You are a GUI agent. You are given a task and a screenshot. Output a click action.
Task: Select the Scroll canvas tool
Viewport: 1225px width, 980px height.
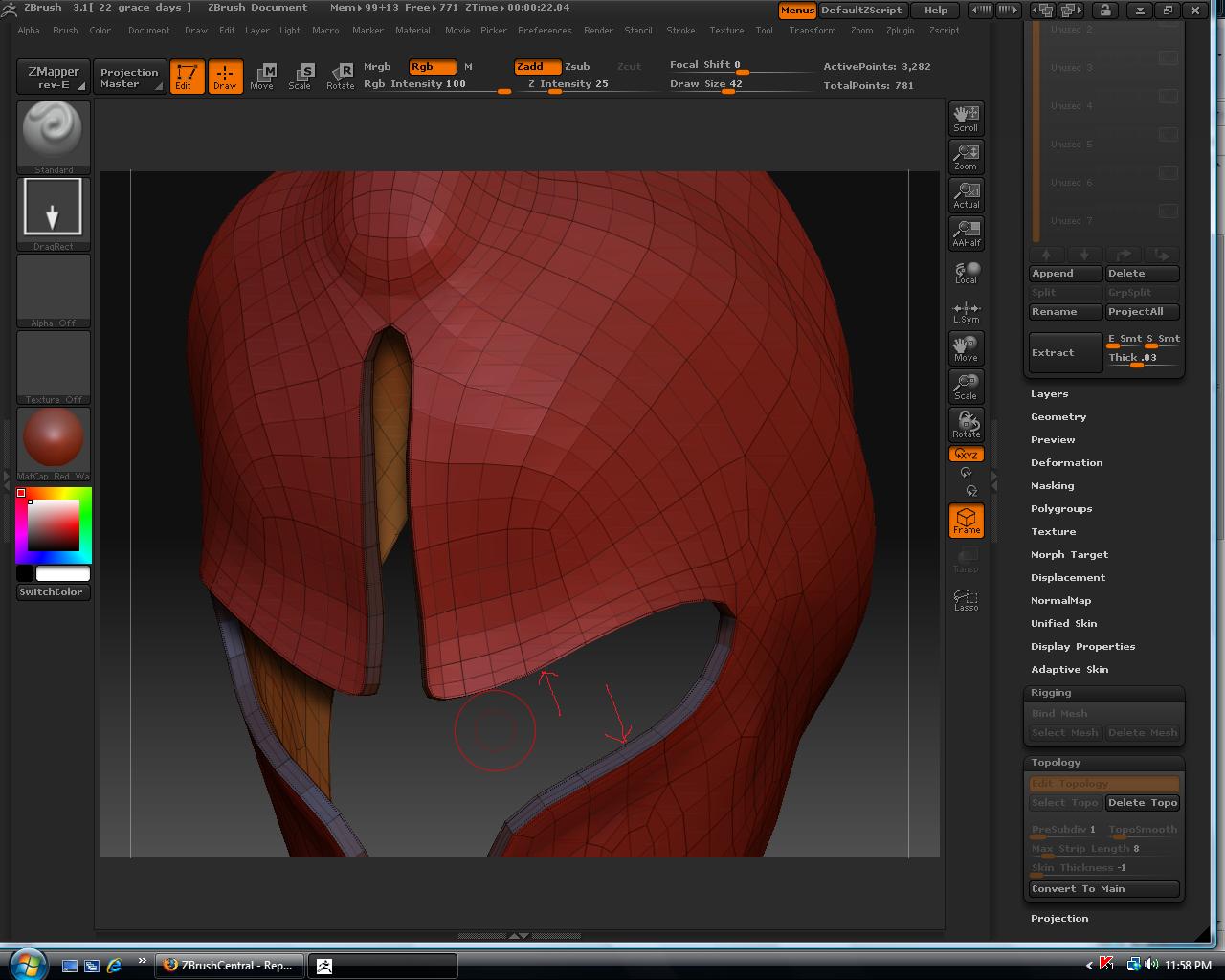(x=966, y=119)
